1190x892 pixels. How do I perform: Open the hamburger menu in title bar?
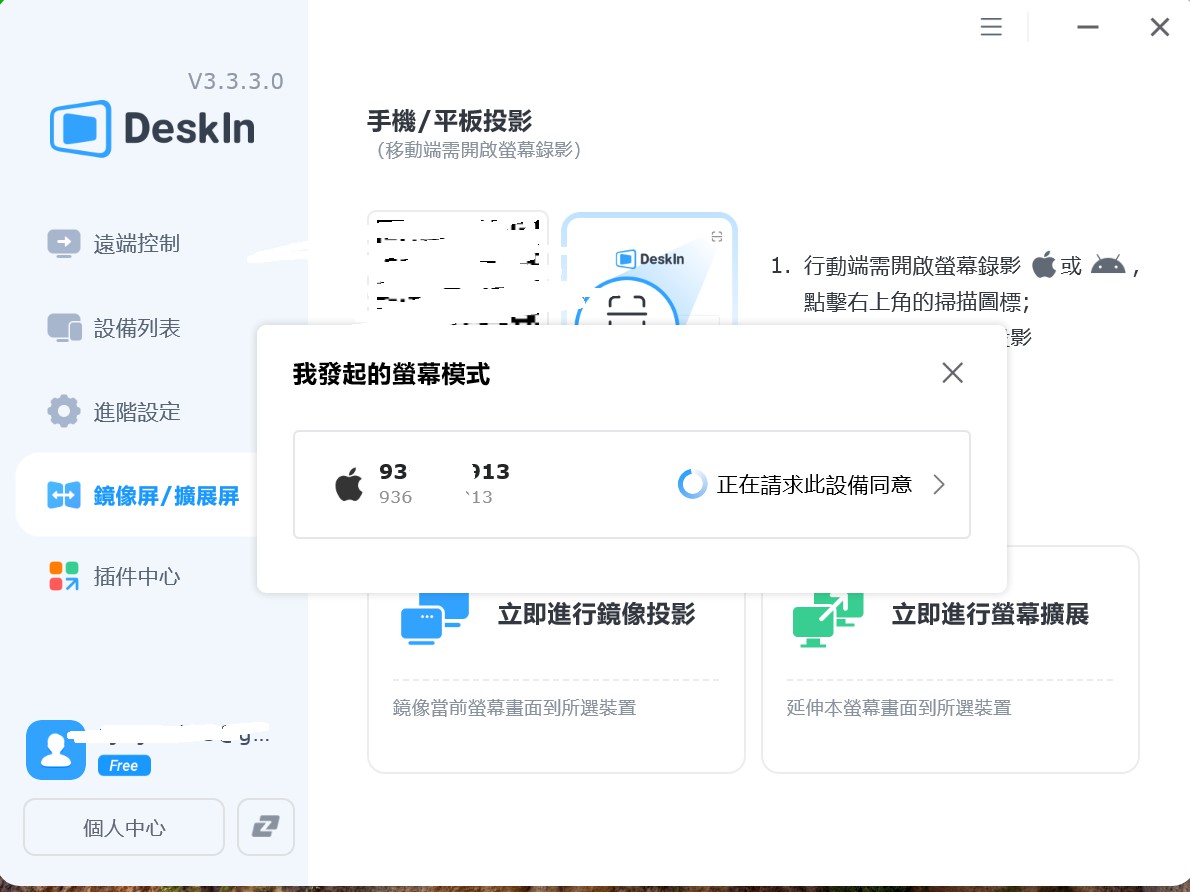990,27
